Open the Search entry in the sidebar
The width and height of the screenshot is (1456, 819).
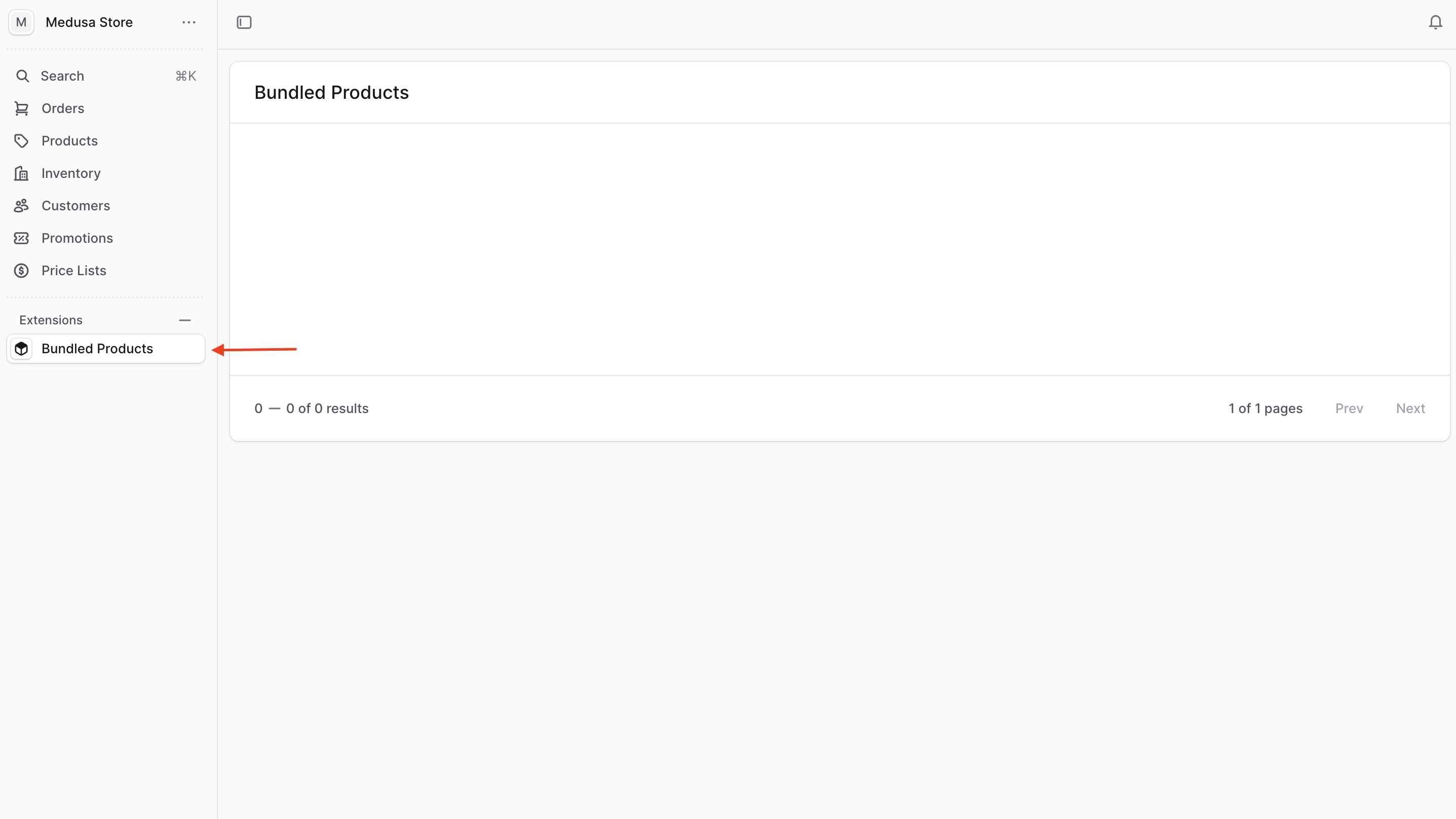point(62,76)
